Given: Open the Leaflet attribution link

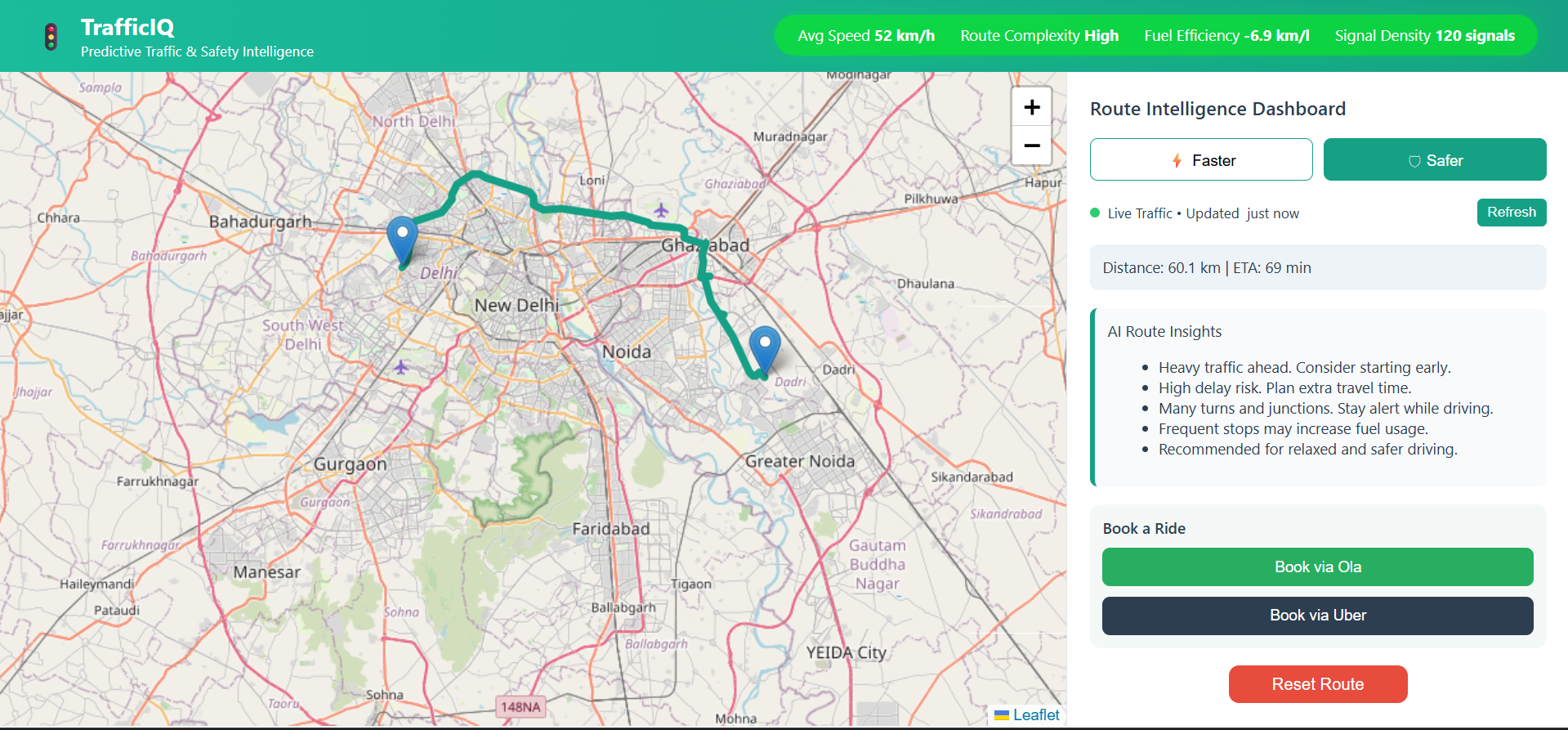Looking at the screenshot, I should [x=1036, y=715].
